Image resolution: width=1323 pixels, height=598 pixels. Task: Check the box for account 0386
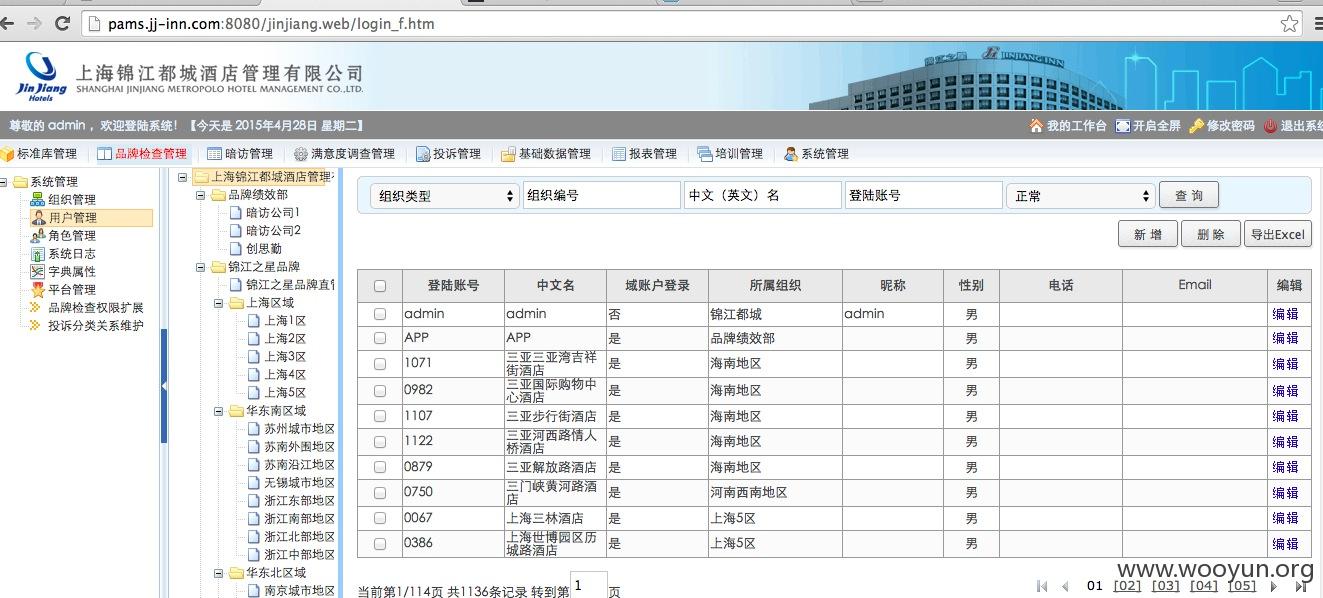[x=380, y=544]
